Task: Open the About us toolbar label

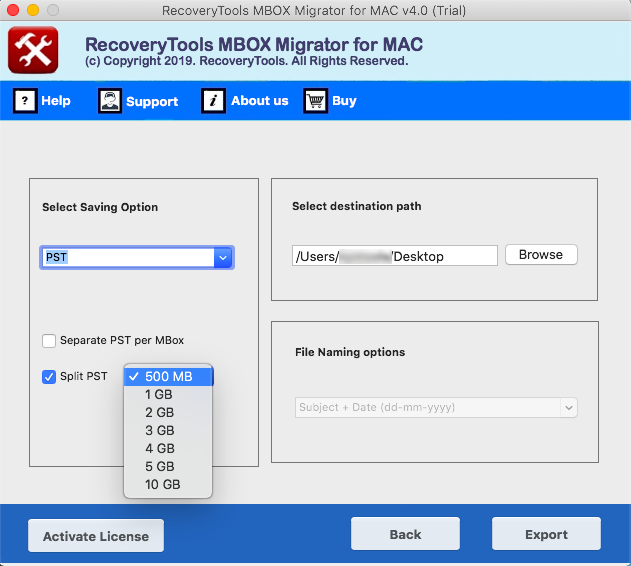Action: 260,101
